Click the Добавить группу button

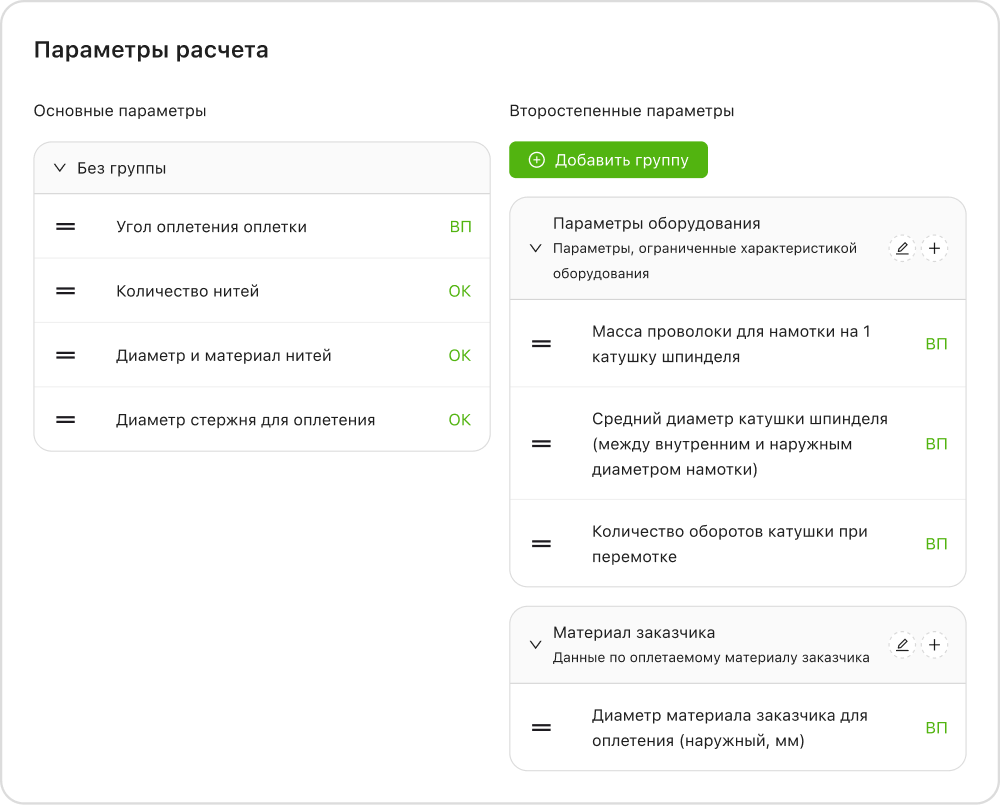click(x=608, y=160)
